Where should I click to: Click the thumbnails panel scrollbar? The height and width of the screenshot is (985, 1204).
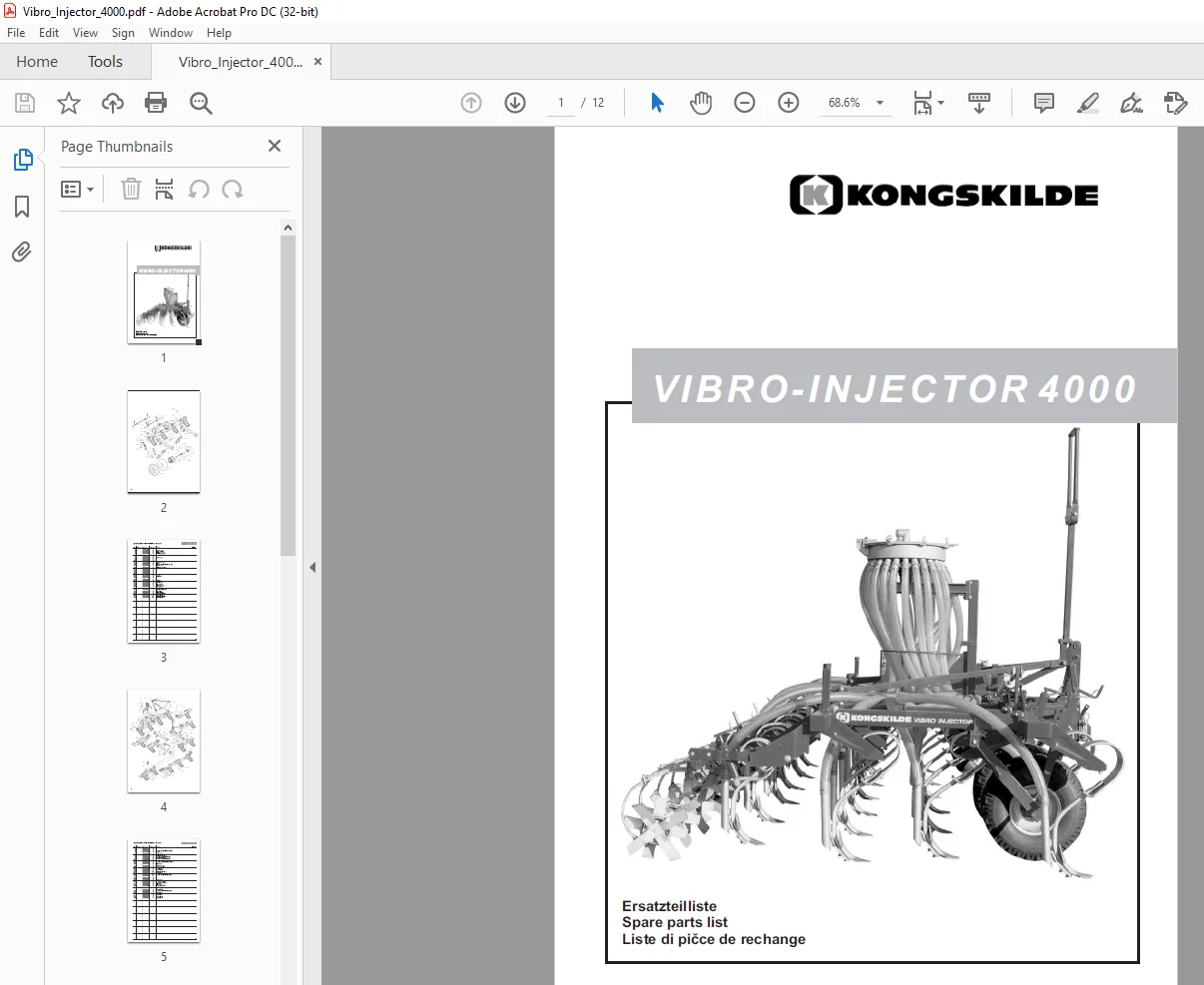[288, 395]
